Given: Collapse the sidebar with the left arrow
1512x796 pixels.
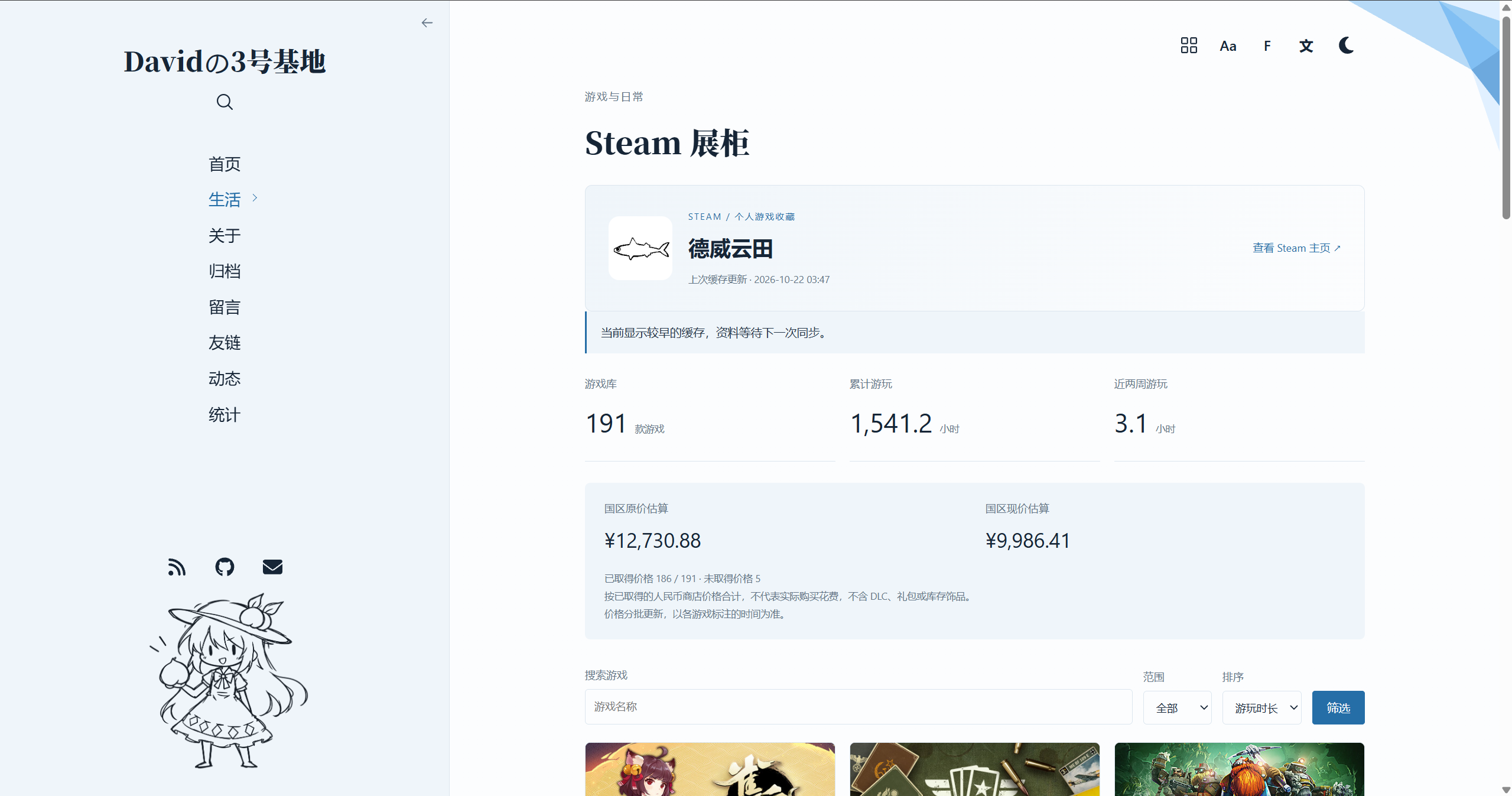Looking at the screenshot, I should coord(427,23).
